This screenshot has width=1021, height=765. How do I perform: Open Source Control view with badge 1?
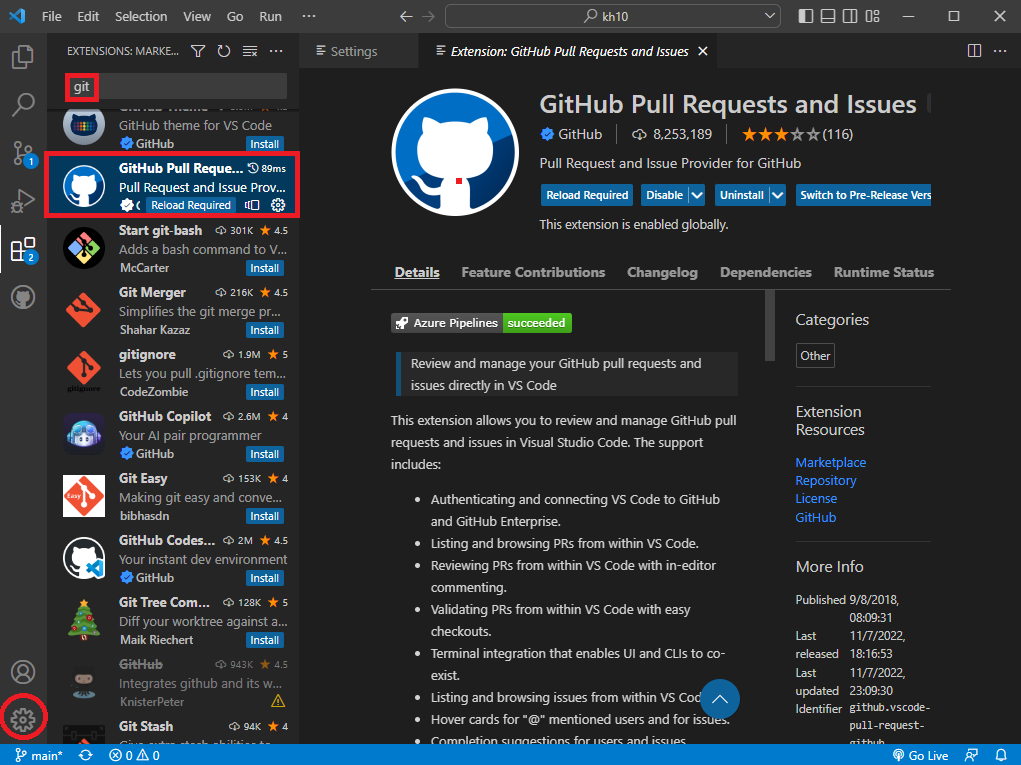[x=24, y=154]
